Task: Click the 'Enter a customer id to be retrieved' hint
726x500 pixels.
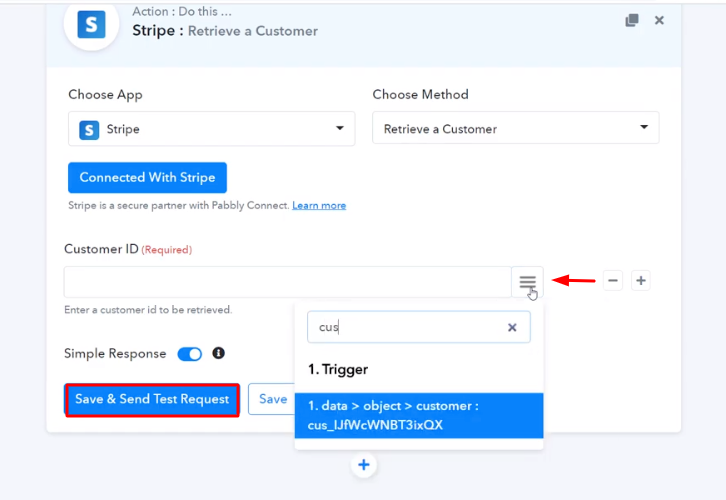Action: click(x=148, y=310)
